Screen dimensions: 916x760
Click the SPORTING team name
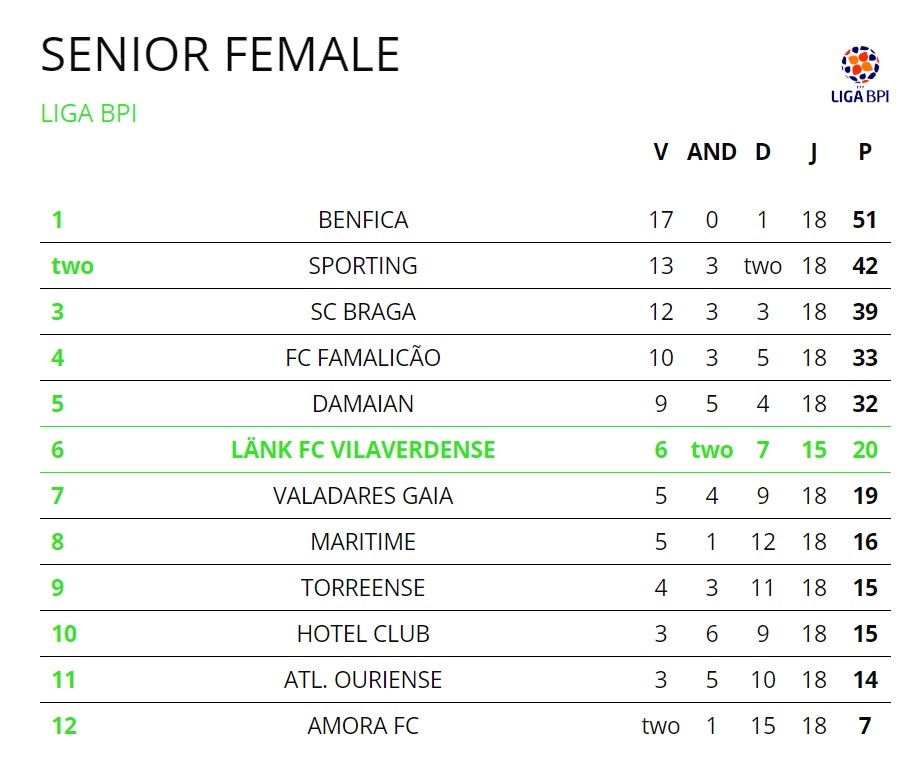pyautogui.click(x=363, y=266)
